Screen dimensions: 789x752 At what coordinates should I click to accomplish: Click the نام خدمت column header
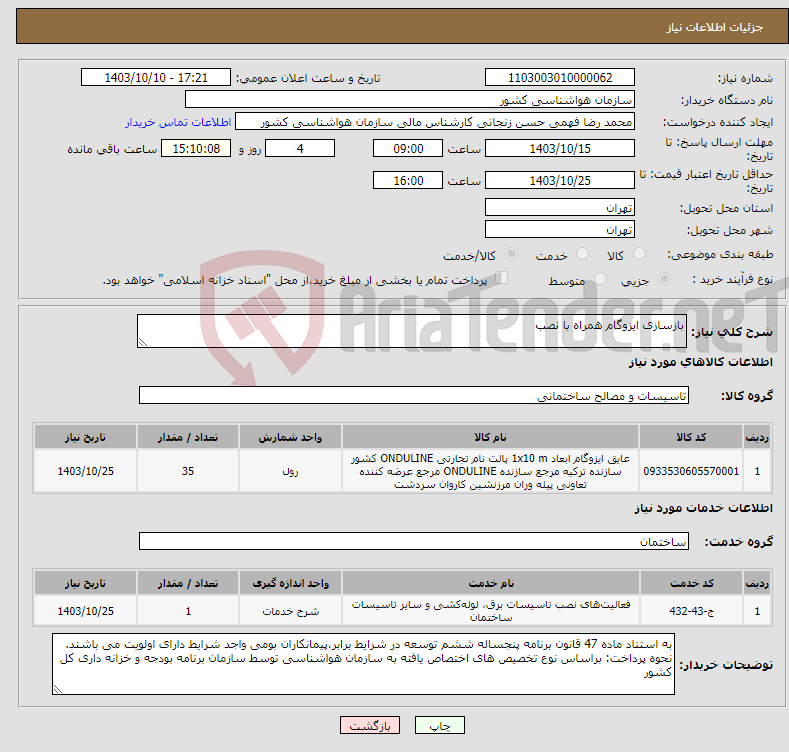491,583
